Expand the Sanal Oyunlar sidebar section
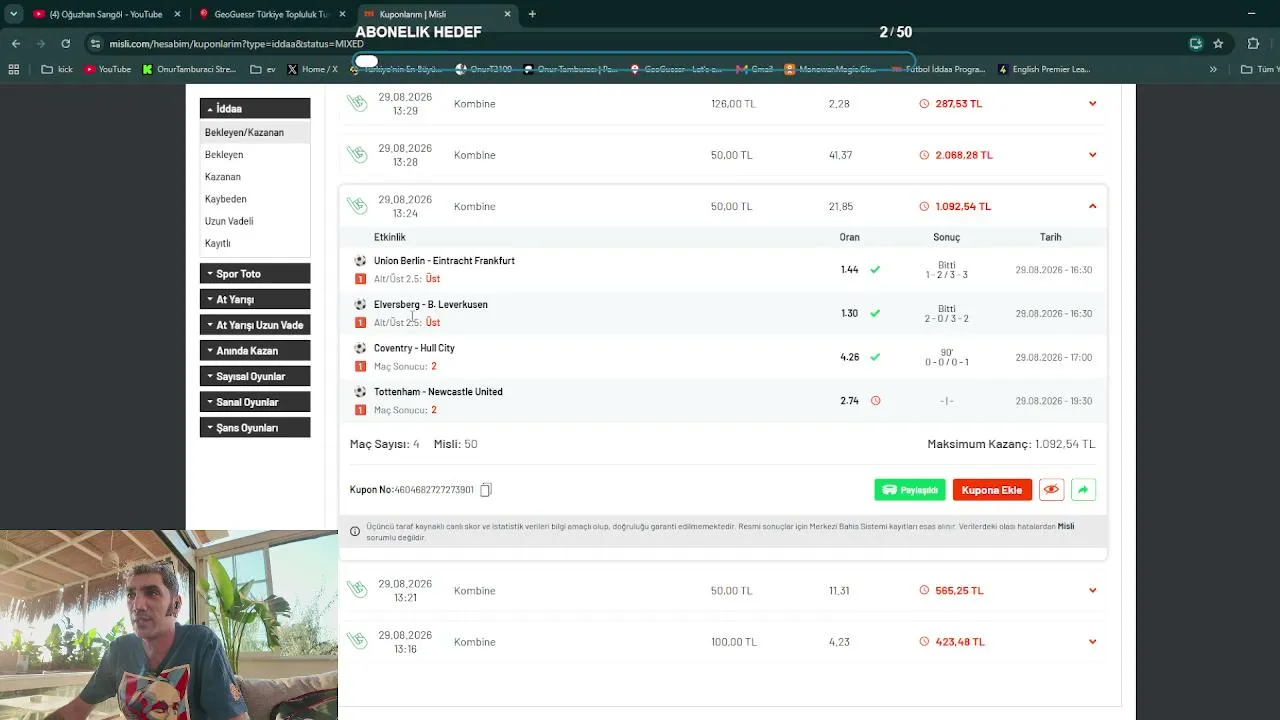Image resolution: width=1280 pixels, height=720 pixels. (x=255, y=402)
